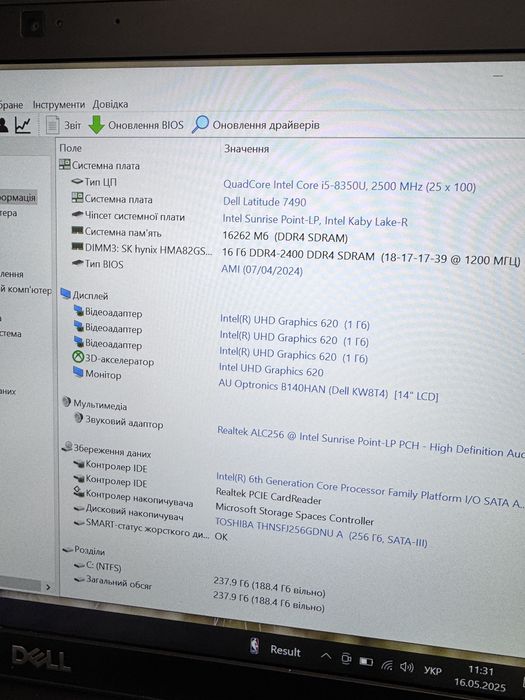Viewport: 525px width, 700px height.
Task: Click the Системна плата section icon
Action: point(65,165)
